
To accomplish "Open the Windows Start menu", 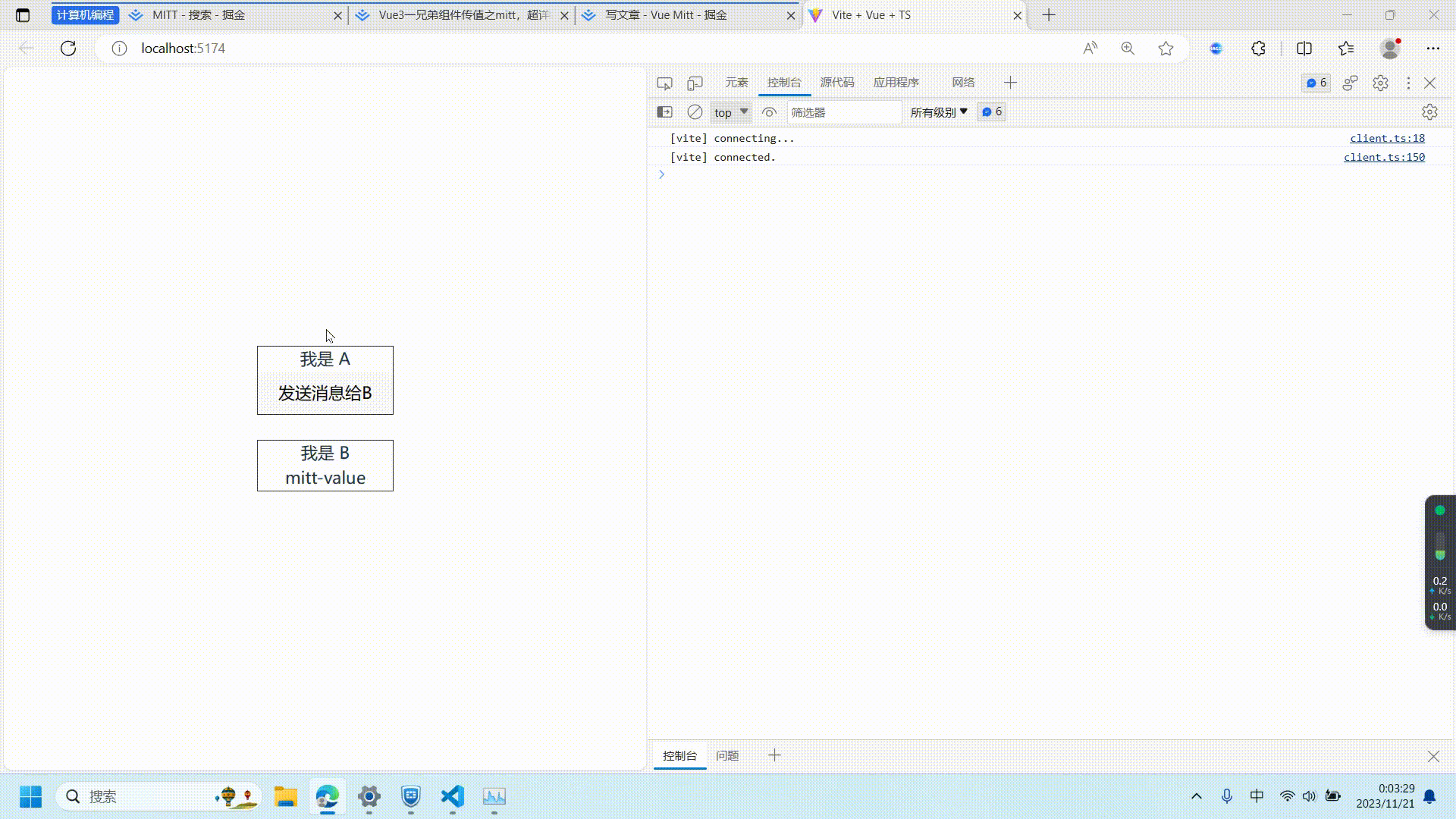I will (x=30, y=796).
